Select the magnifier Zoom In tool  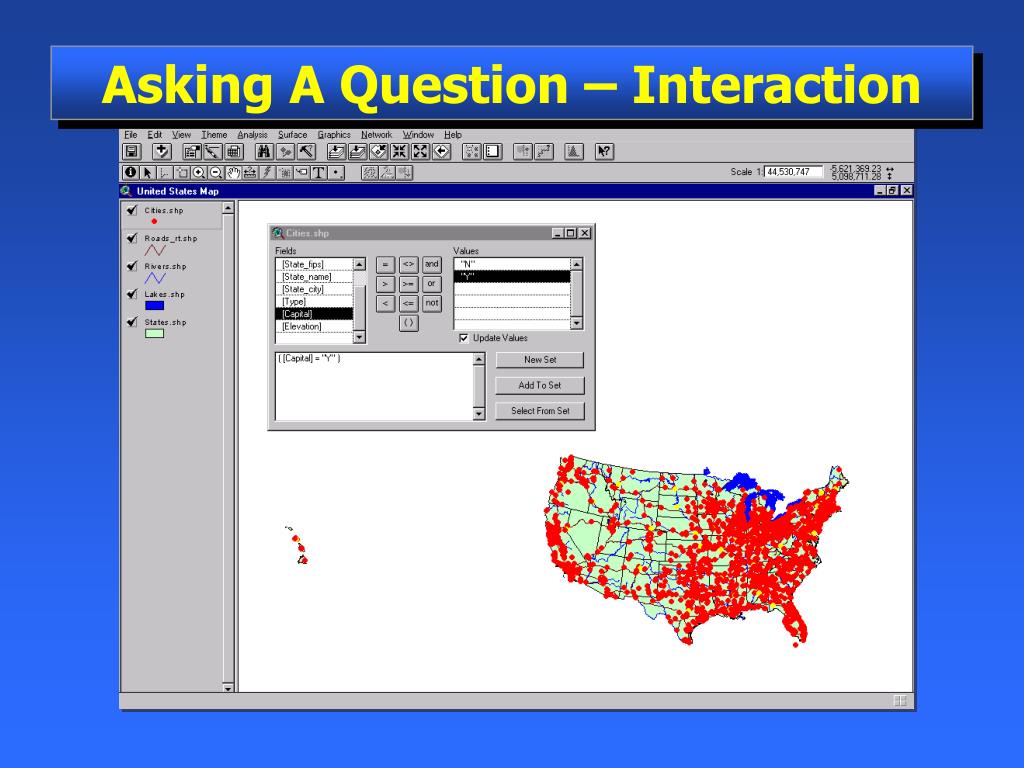point(199,172)
